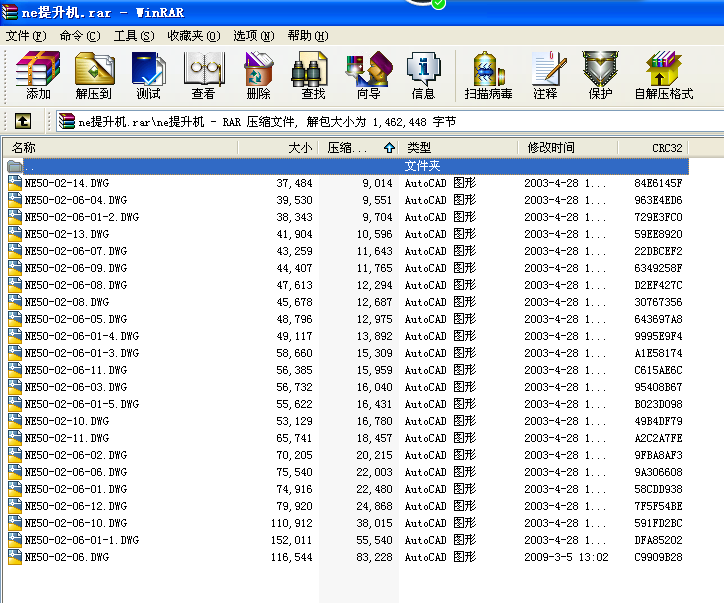Image resolution: width=724 pixels, height=603 pixels.
Task: Select the file NE50-02-06.DWG
Action: click(67, 557)
